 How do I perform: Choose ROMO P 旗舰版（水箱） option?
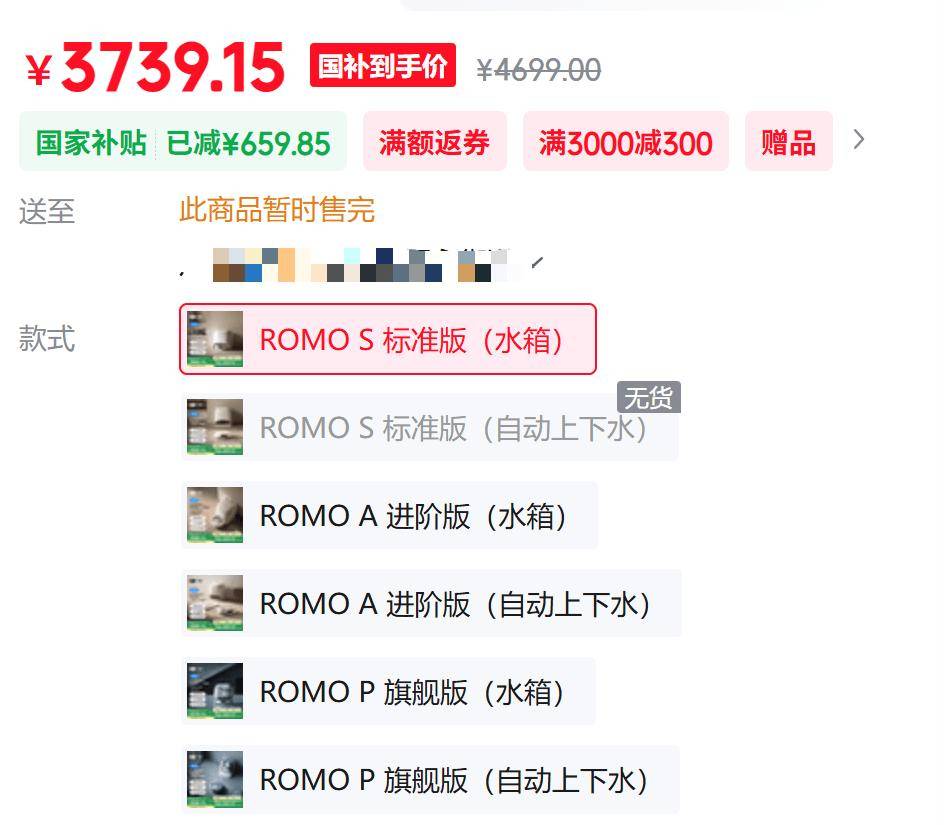point(389,691)
